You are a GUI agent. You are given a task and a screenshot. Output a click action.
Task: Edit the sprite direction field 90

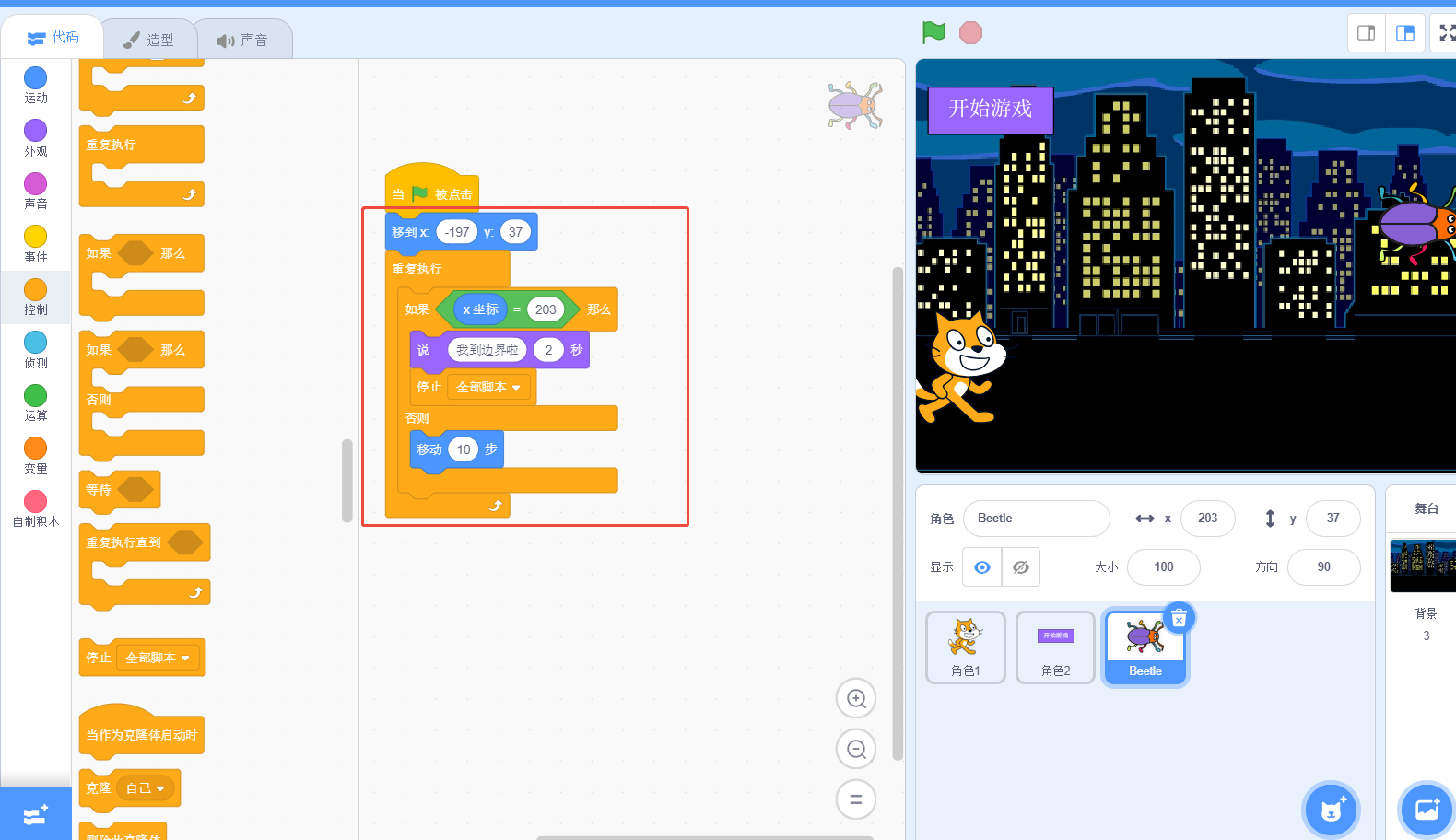pyautogui.click(x=1324, y=566)
